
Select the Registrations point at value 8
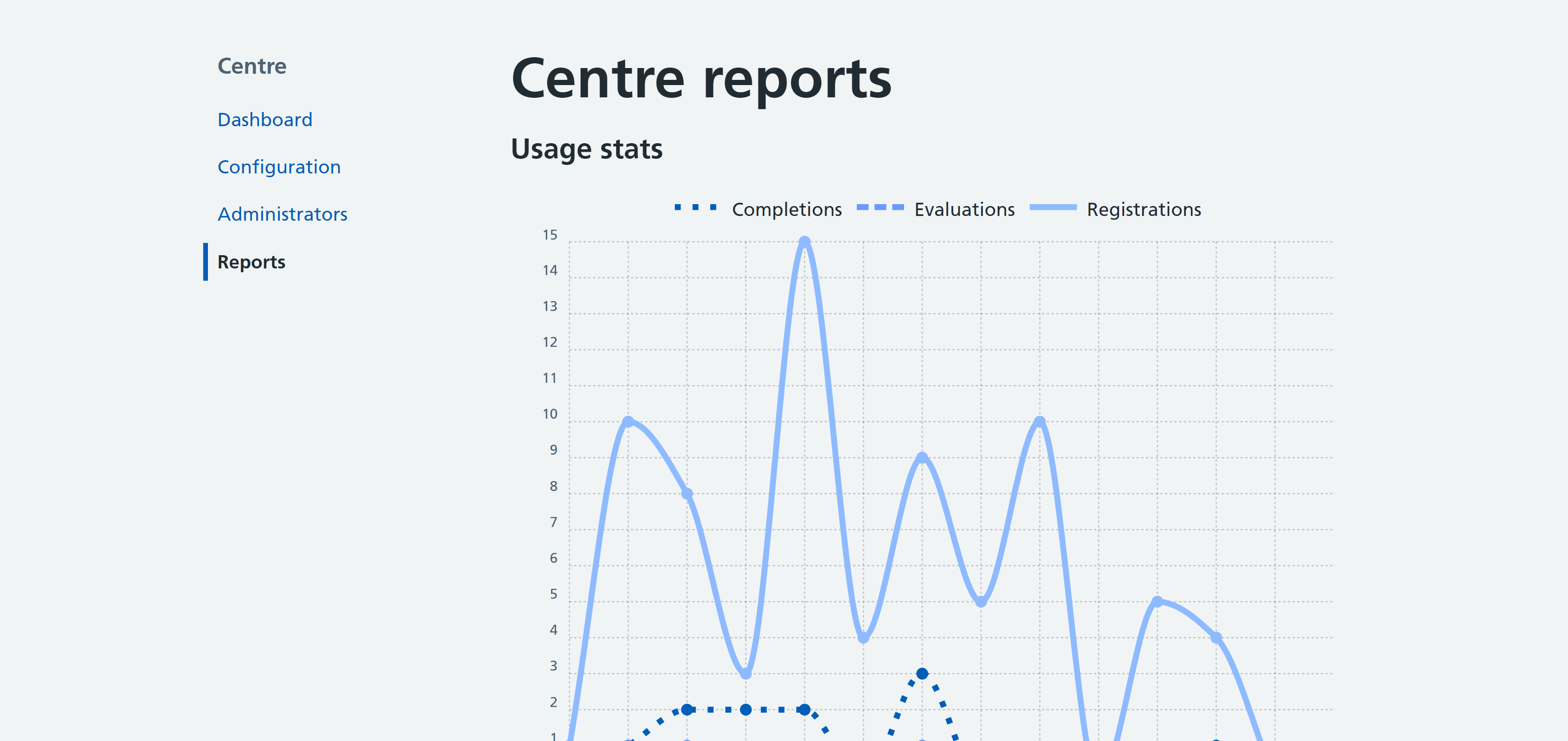(687, 493)
